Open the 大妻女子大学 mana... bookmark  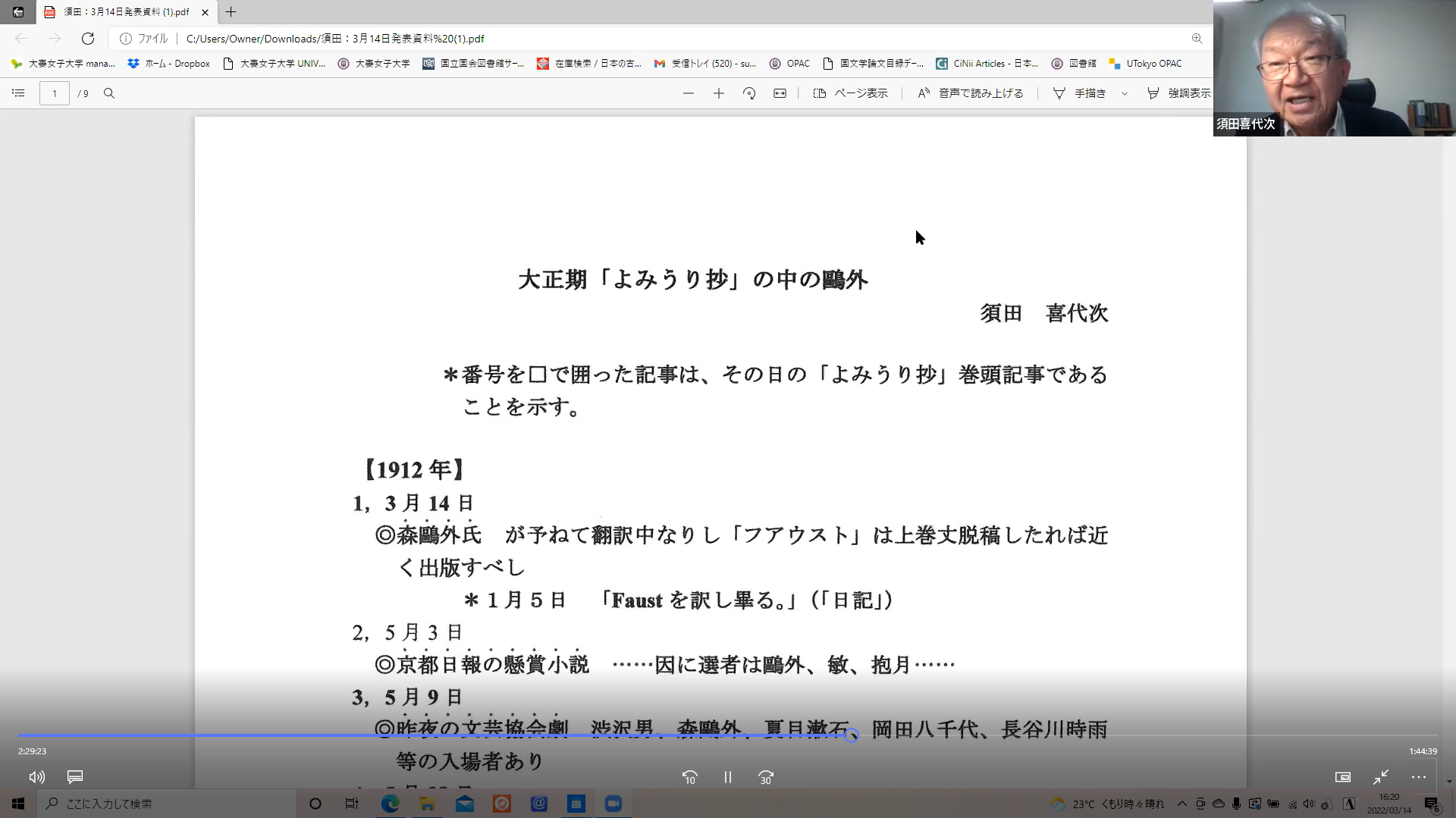coord(63,64)
